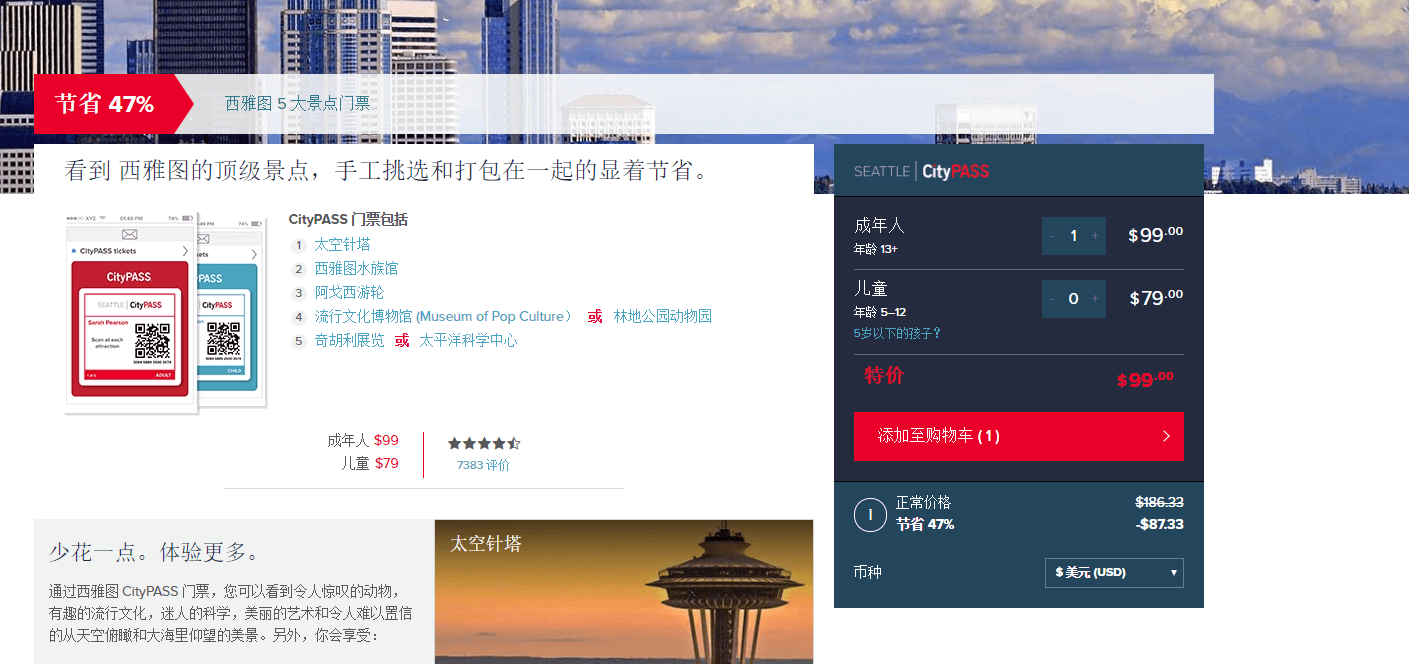1409x664 pixels.
Task: Open the 太空针塔 attraction link
Action: tap(342, 244)
